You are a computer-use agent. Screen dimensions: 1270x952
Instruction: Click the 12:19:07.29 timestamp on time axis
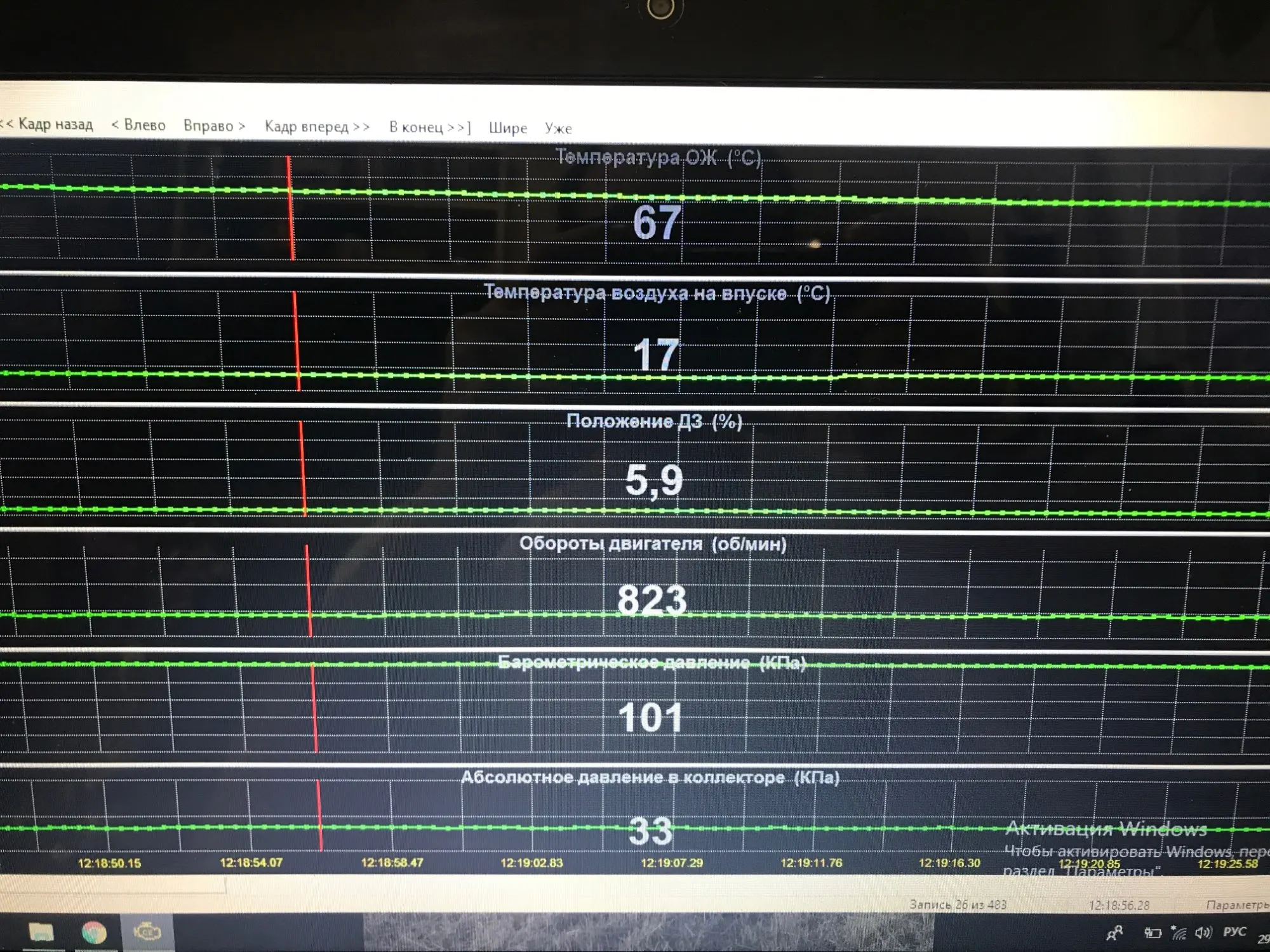(x=671, y=863)
